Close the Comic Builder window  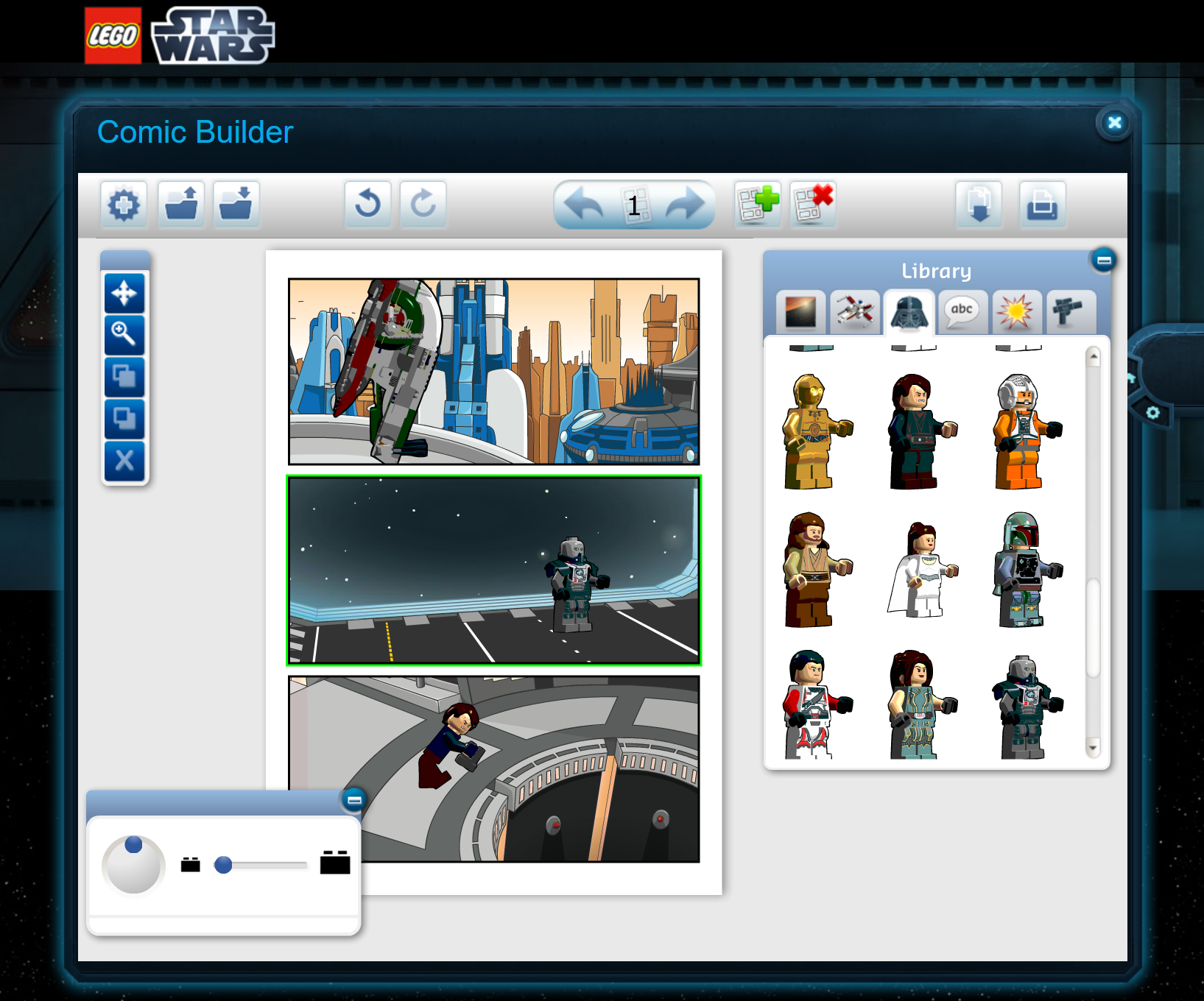(x=1114, y=122)
